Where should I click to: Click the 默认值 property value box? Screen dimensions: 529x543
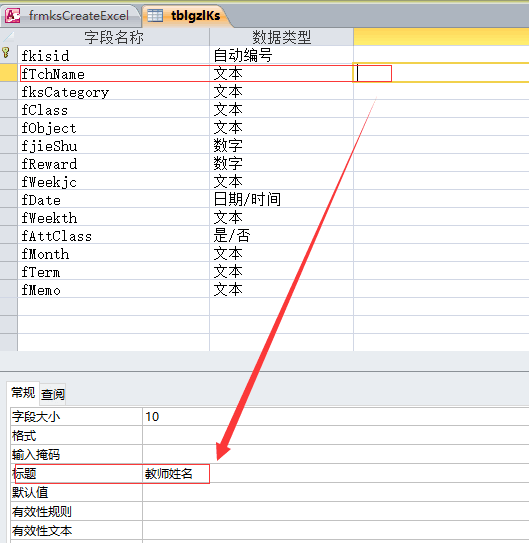coord(335,492)
